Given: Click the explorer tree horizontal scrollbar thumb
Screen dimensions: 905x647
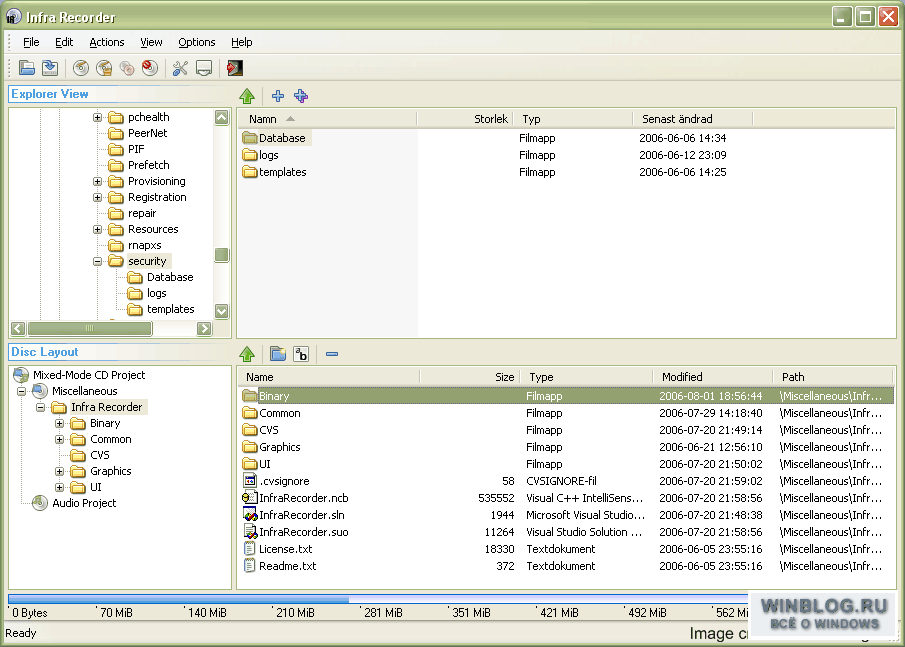Looking at the screenshot, I should click(x=89, y=328).
